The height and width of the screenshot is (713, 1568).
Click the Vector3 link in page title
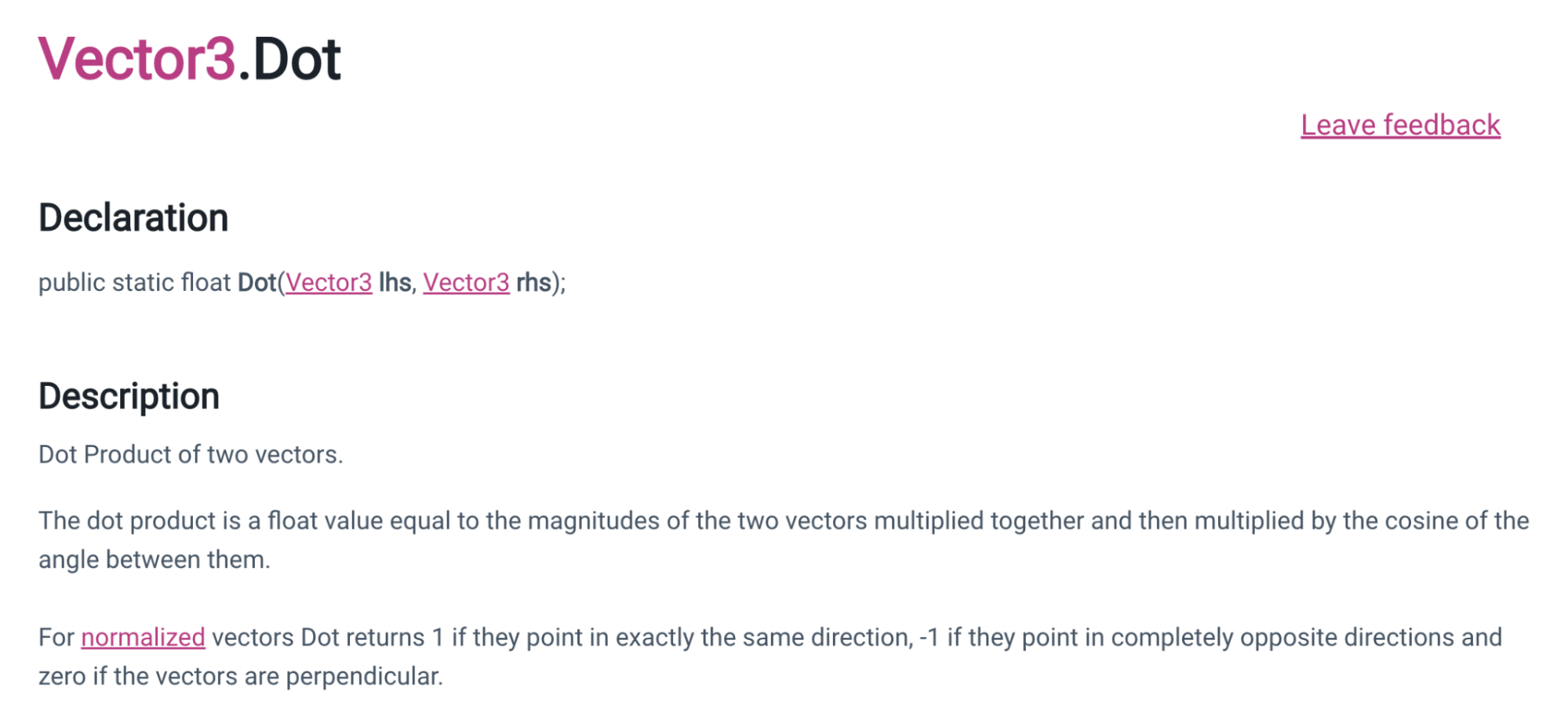click(136, 59)
